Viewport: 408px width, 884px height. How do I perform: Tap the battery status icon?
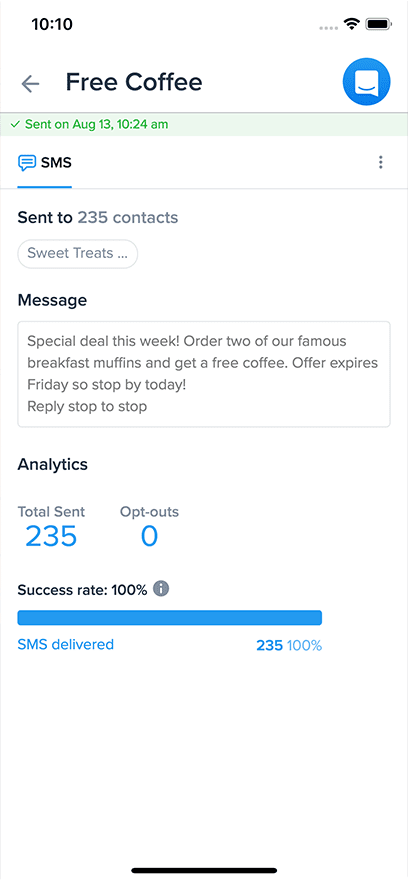379,24
